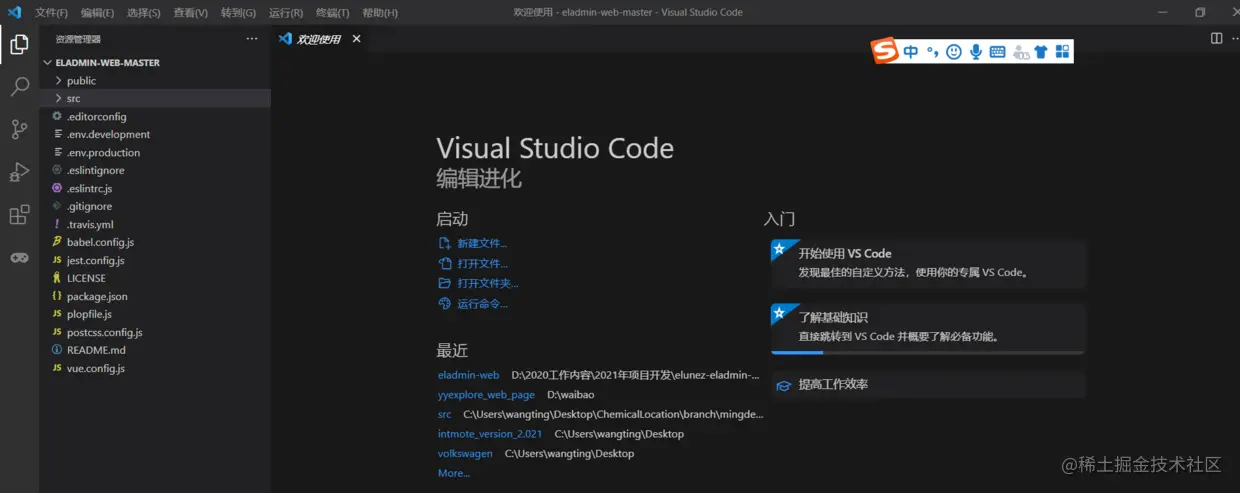Open the 编辑(E) menu
This screenshot has width=1240, height=493.
tap(97, 13)
